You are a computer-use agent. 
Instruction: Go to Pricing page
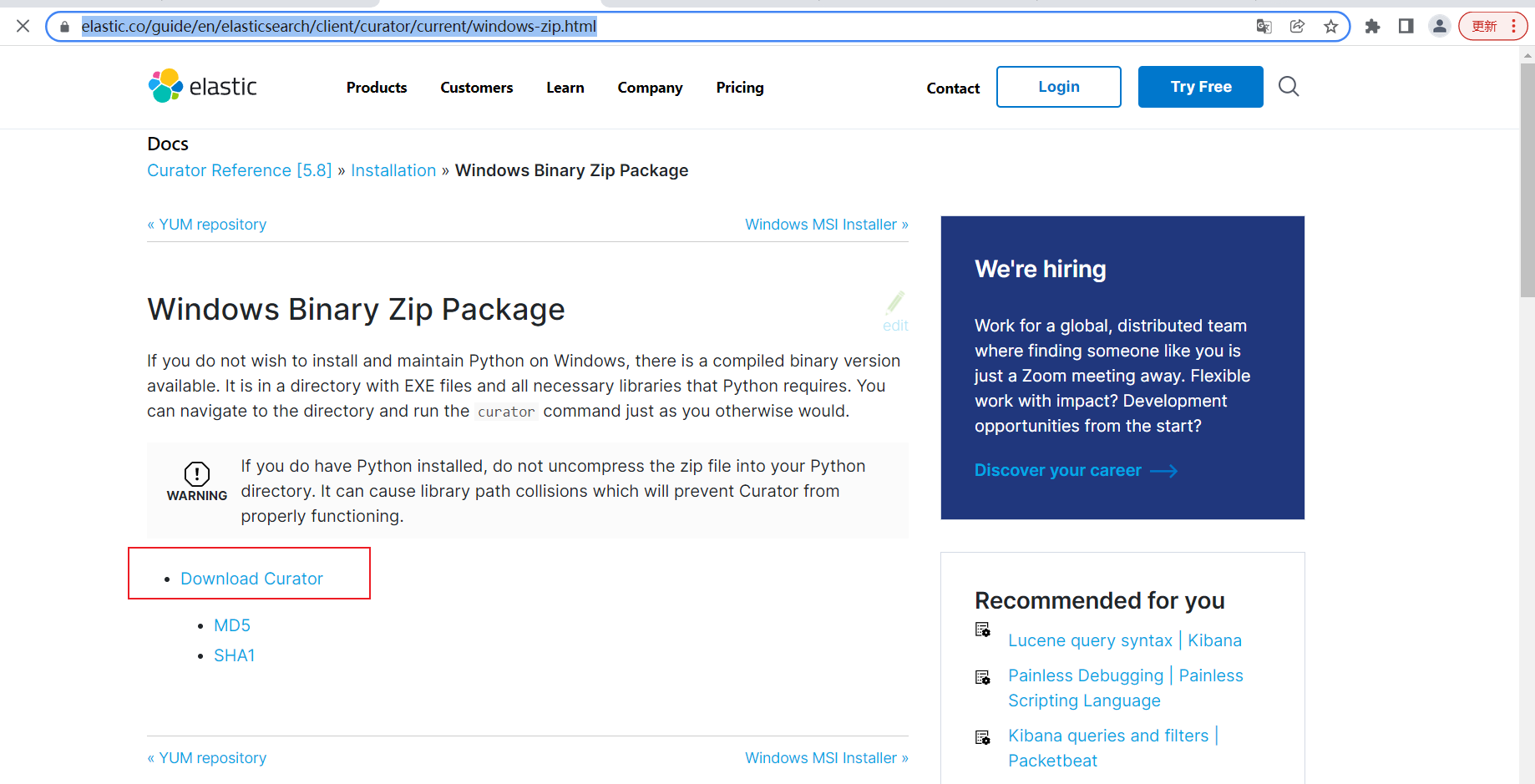[x=740, y=88]
